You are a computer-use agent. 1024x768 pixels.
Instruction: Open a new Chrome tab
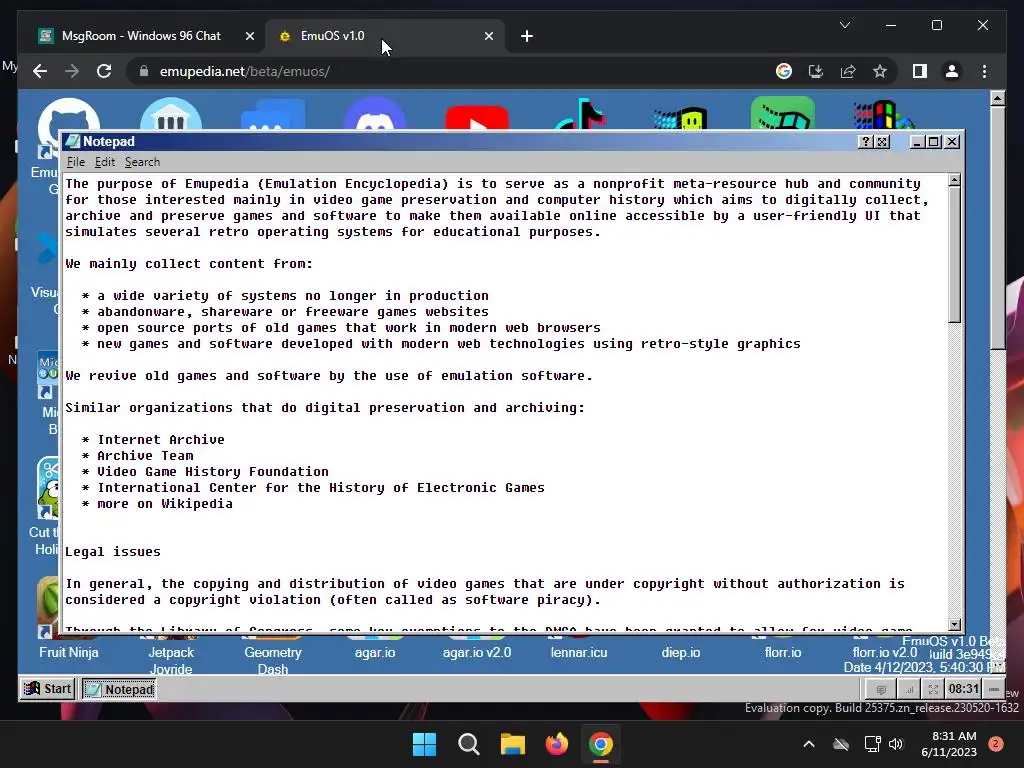click(x=527, y=36)
